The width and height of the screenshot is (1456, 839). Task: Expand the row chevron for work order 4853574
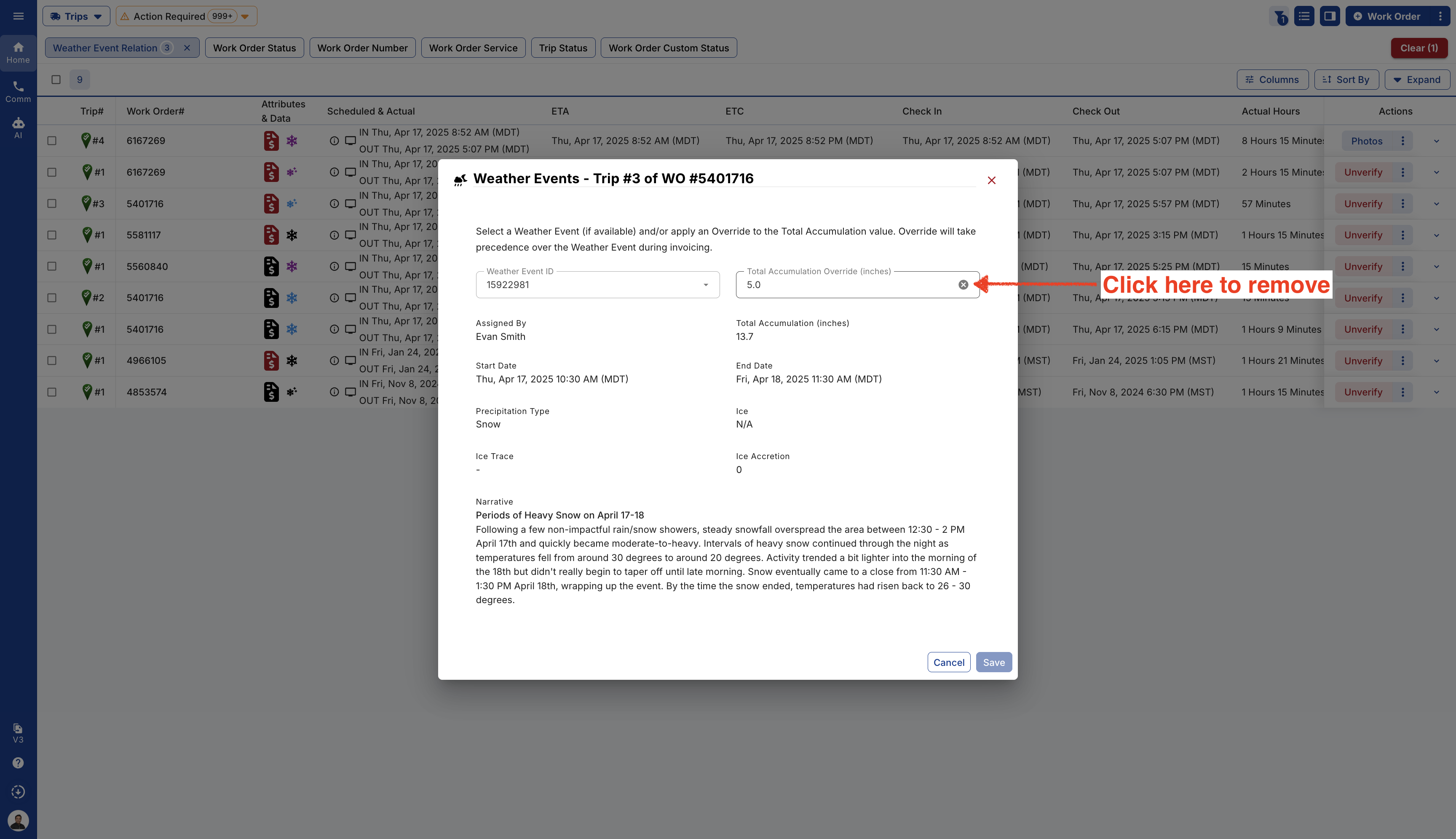[1436, 392]
